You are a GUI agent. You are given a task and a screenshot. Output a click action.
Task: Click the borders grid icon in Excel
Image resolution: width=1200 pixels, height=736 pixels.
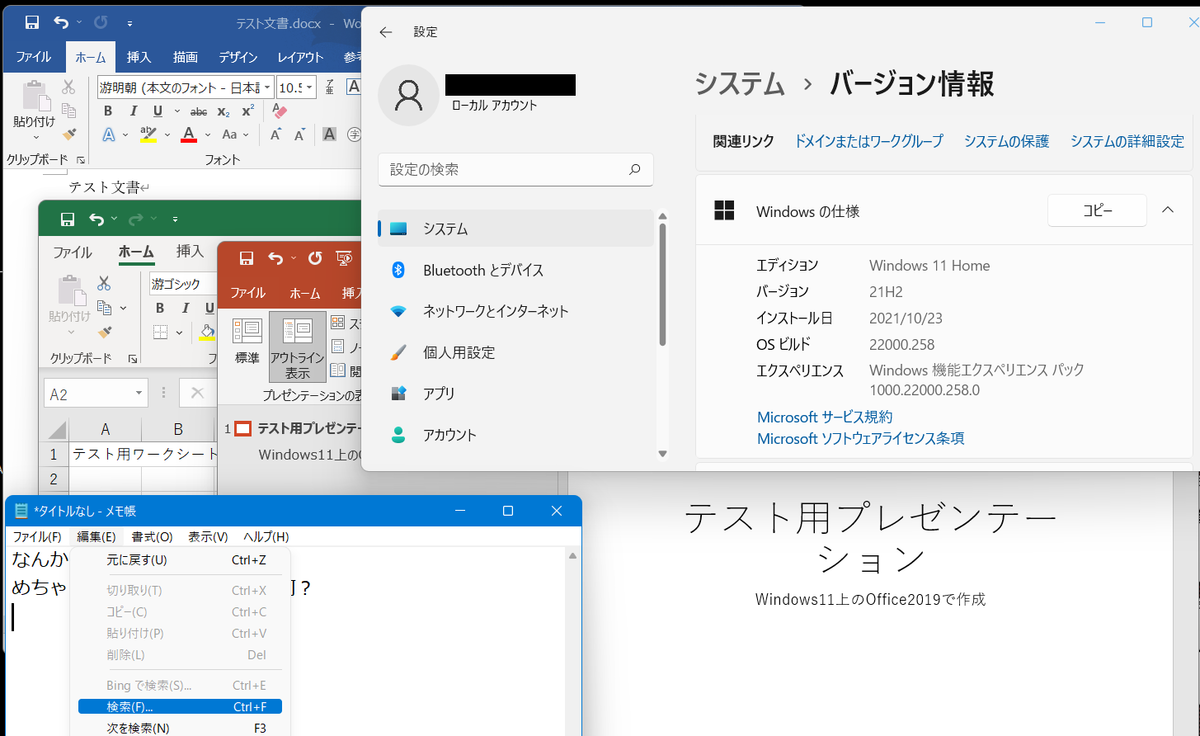click(160, 332)
